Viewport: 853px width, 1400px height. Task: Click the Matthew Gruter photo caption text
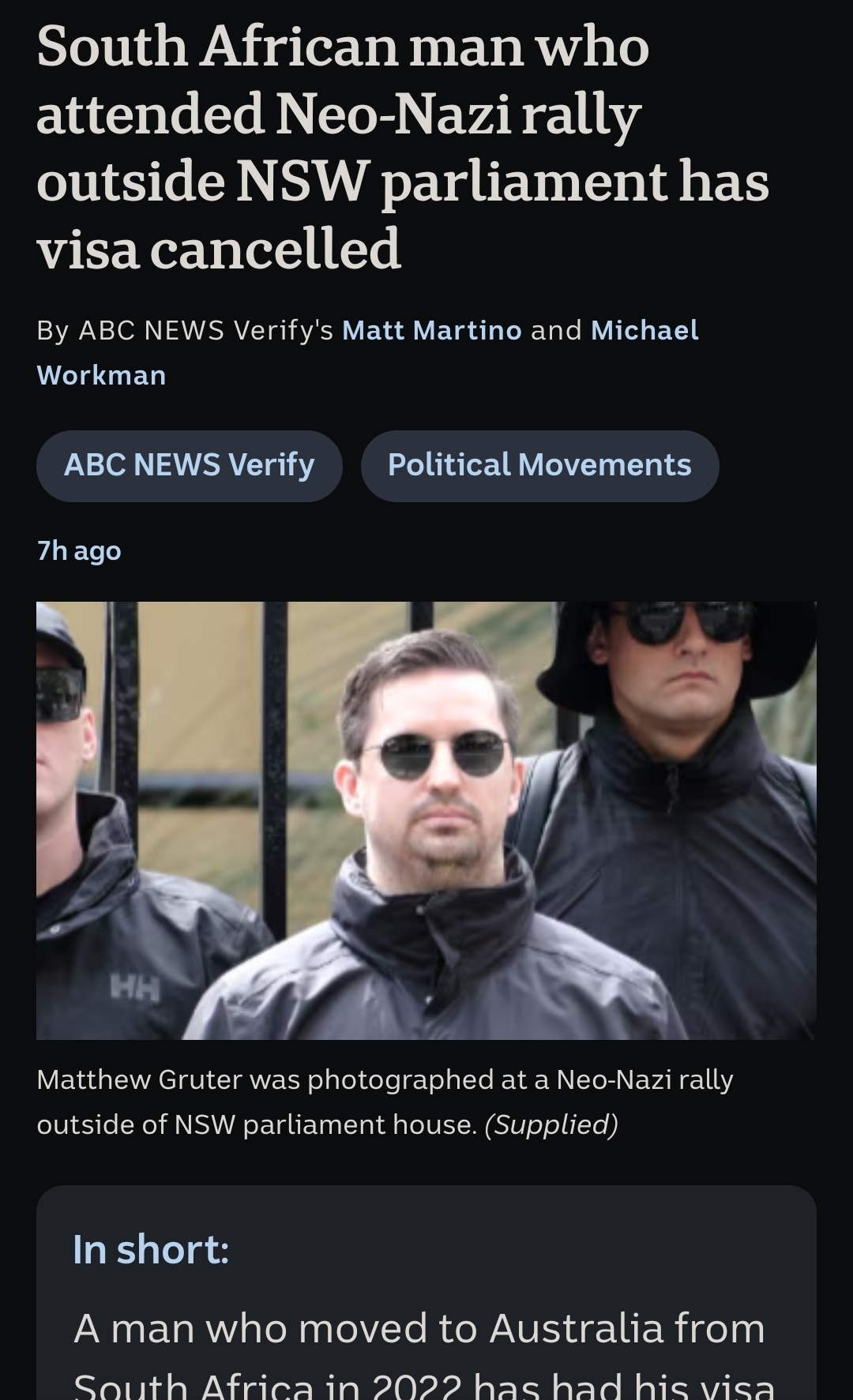385,1102
